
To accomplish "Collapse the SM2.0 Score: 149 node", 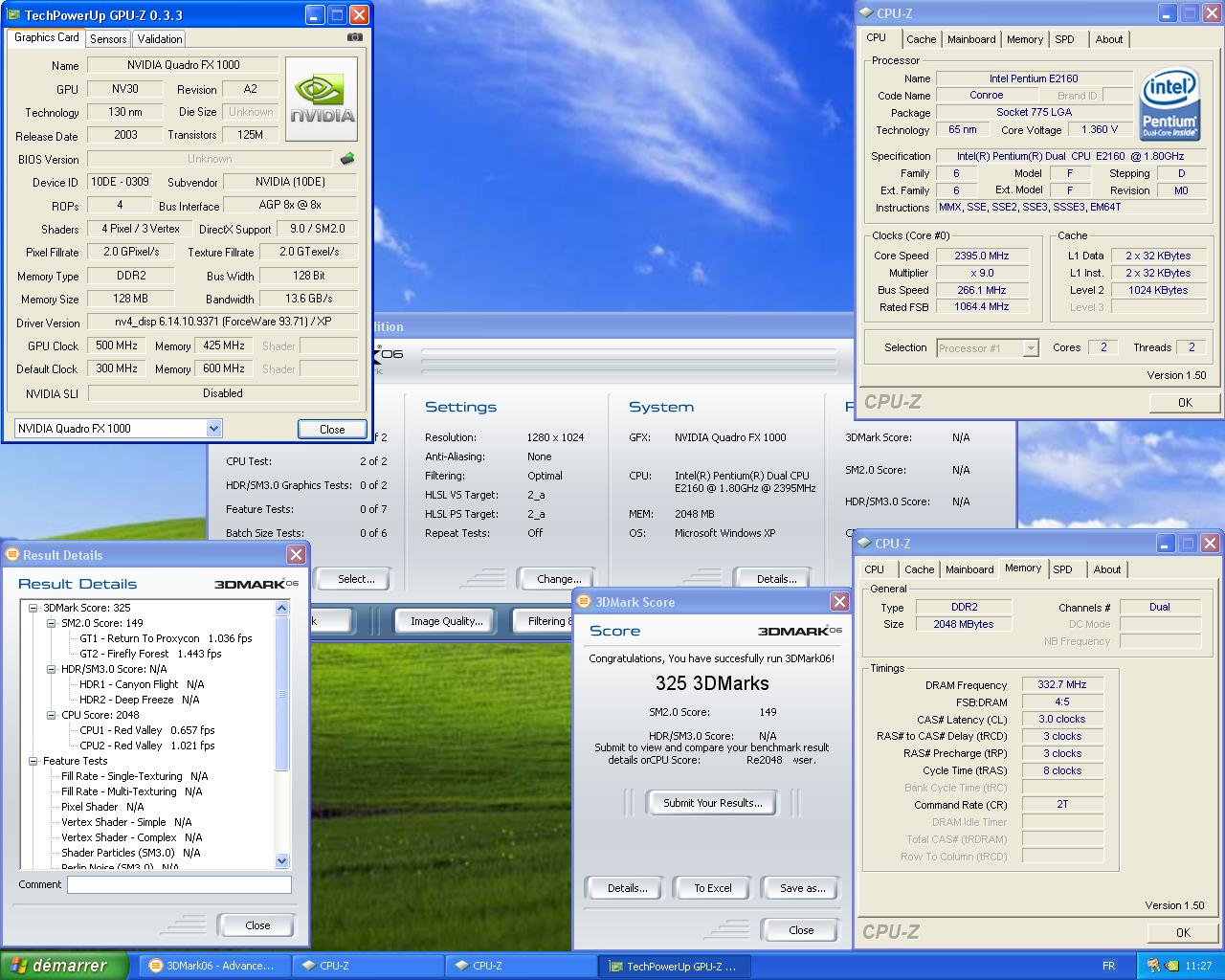I will (x=52, y=623).
